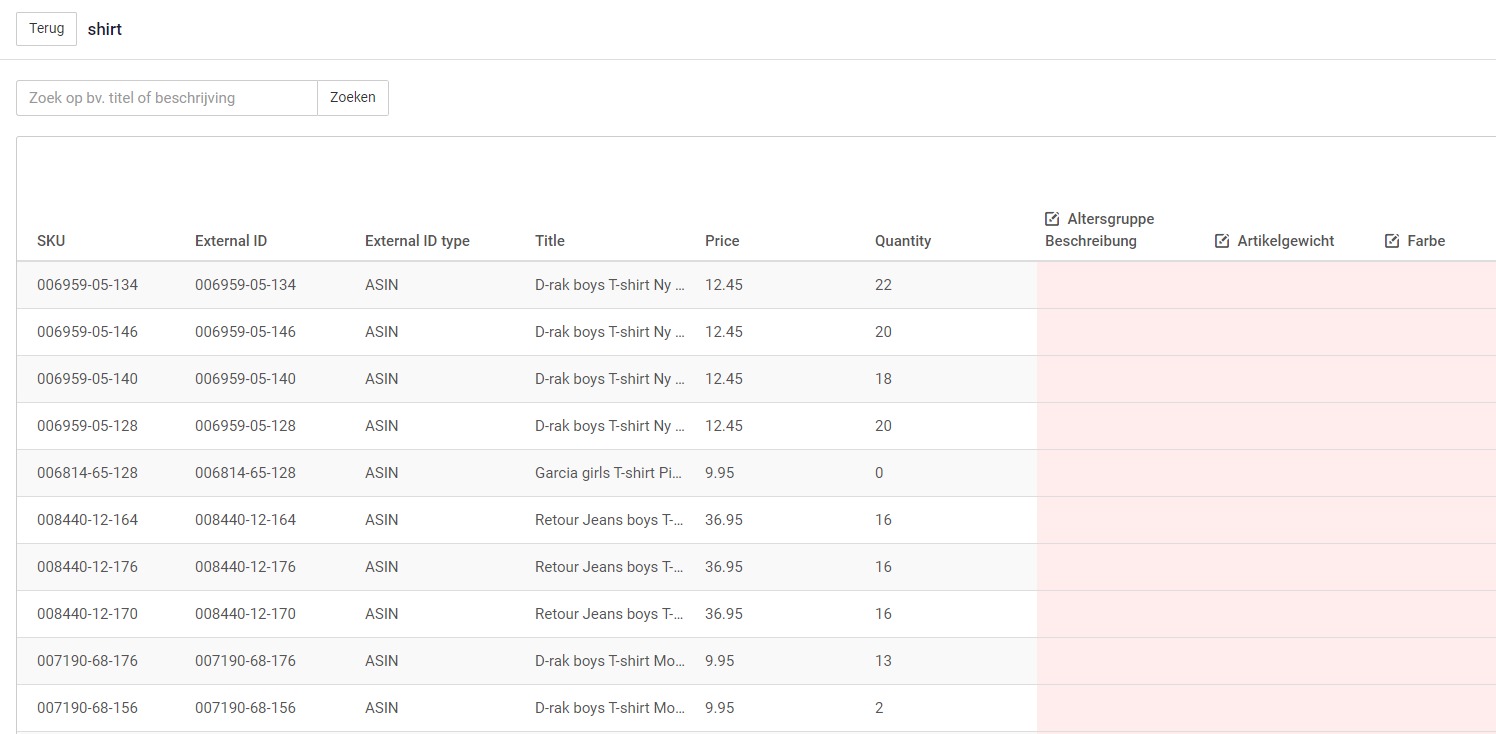Click the Terug back button
1496x734 pixels.
coord(46,29)
